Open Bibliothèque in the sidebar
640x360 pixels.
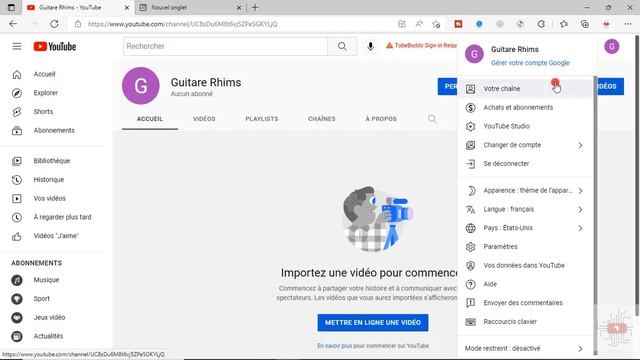pyautogui.click(x=53, y=161)
